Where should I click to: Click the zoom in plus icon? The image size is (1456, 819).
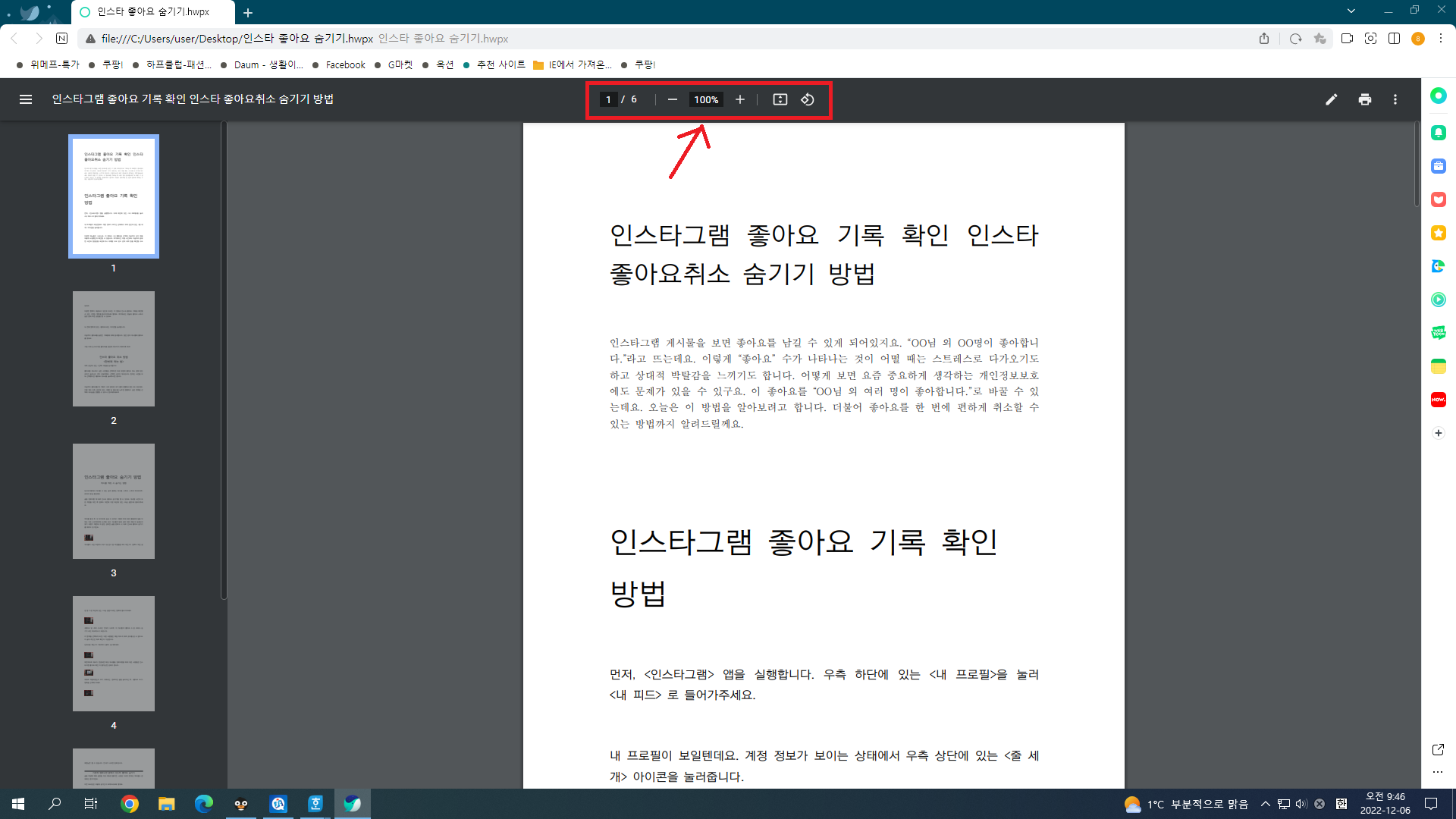click(x=740, y=99)
